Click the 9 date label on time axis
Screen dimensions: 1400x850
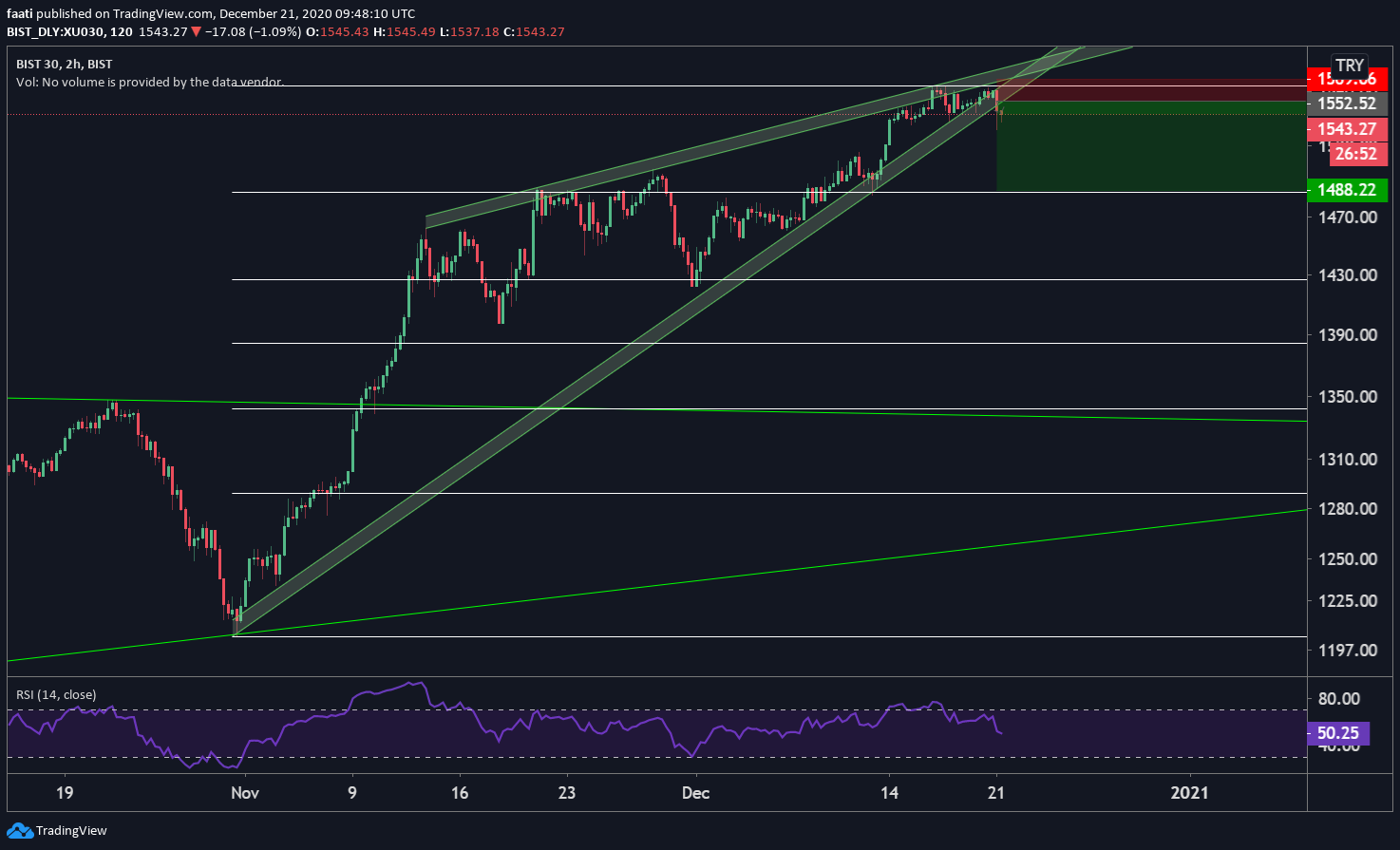(x=352, y=793)
